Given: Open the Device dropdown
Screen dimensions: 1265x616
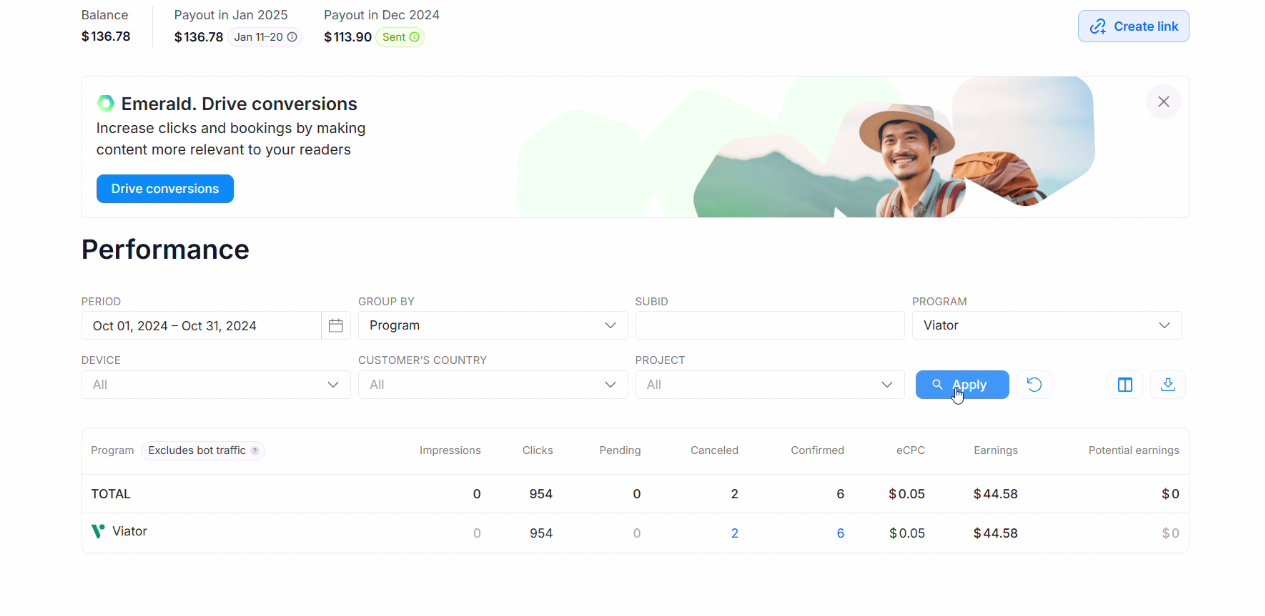Looking at the screenshot, I should pos(216,385).
